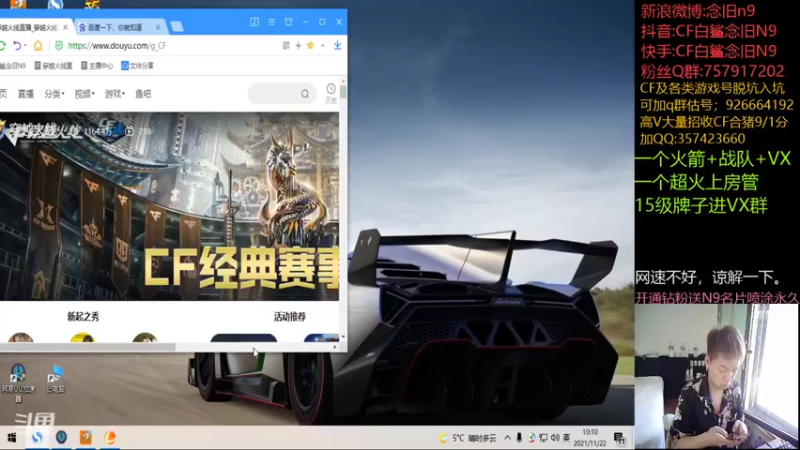Switch to the 穿越火线直播 tab
800x450 pixels.
(x=31, y=27)
